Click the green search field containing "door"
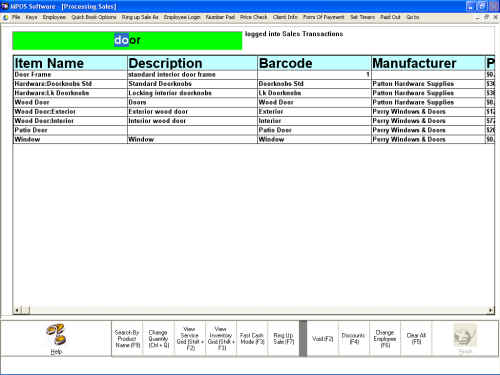This screenshot has width=500, height=375. pos(127,40)
